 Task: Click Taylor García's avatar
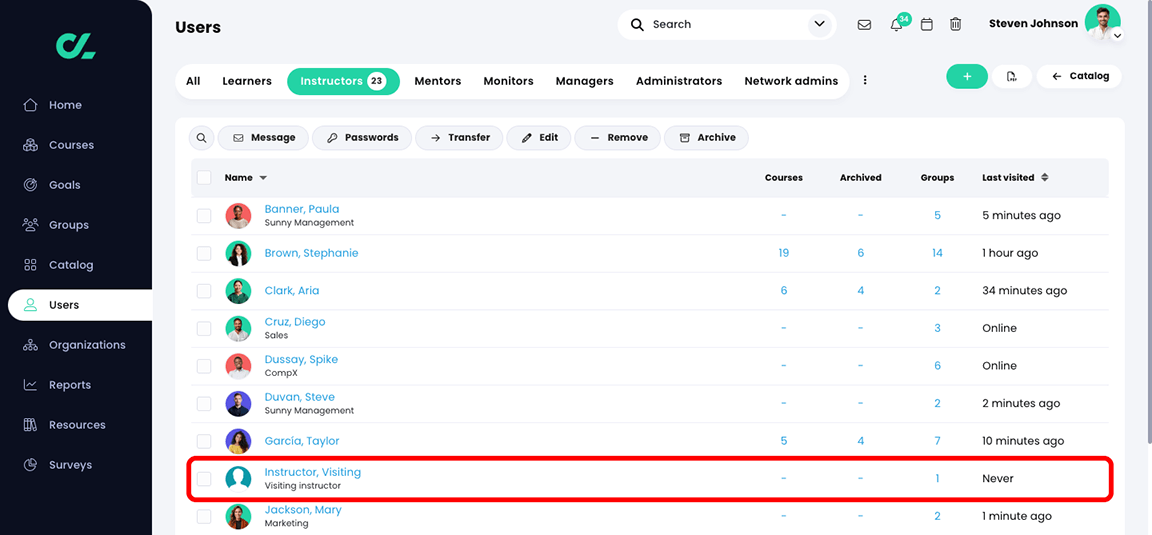238,441
